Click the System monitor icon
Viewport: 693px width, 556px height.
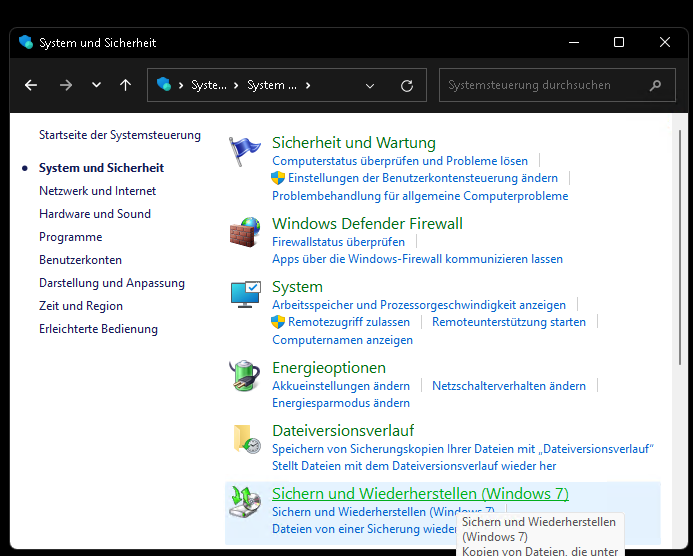(x=246, y=294)
